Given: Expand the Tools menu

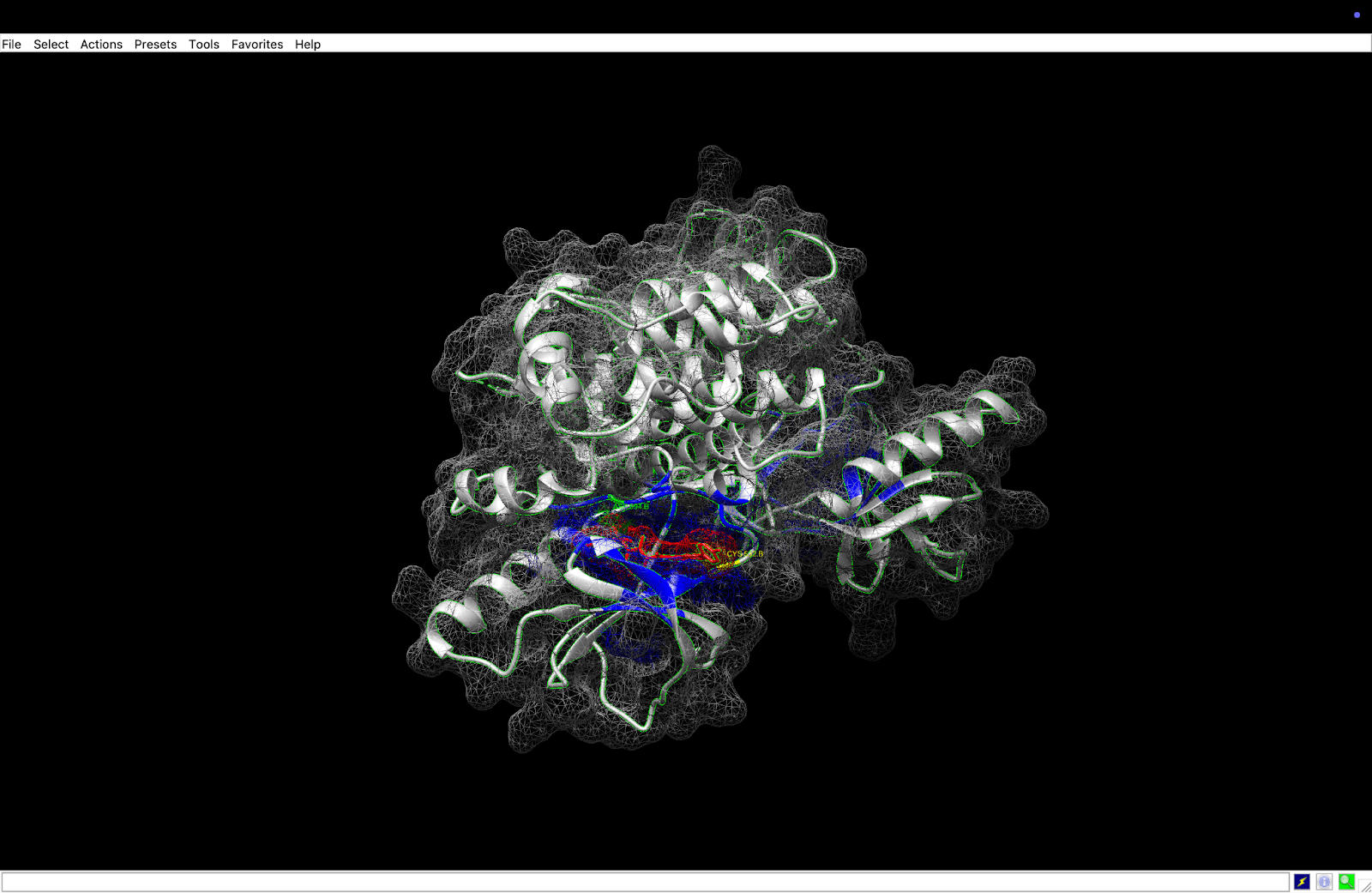Looking at the screenshot, I should click(x=204, y=45).
